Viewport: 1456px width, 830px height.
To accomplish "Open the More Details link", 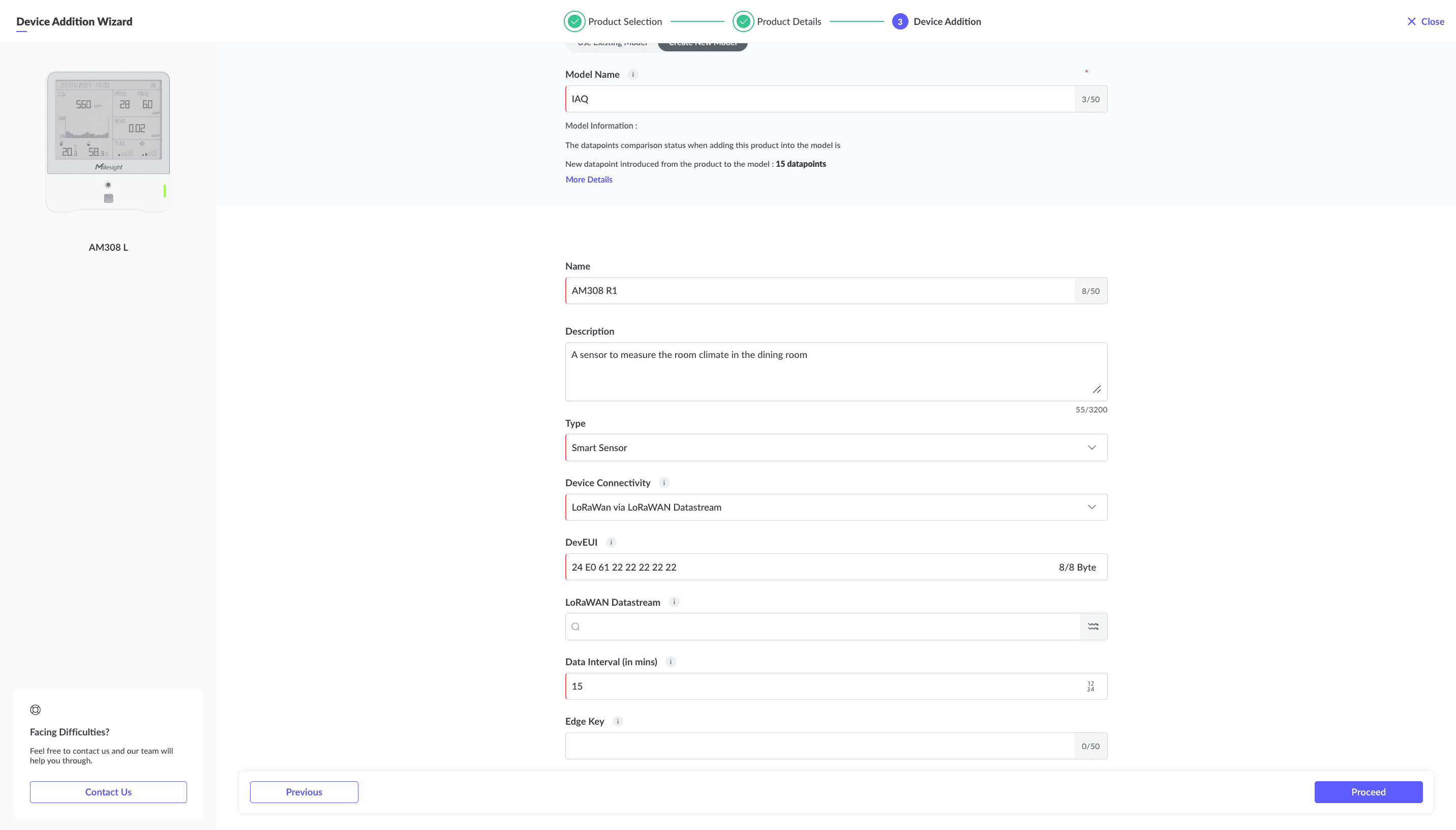I will (x=588, y=180).
